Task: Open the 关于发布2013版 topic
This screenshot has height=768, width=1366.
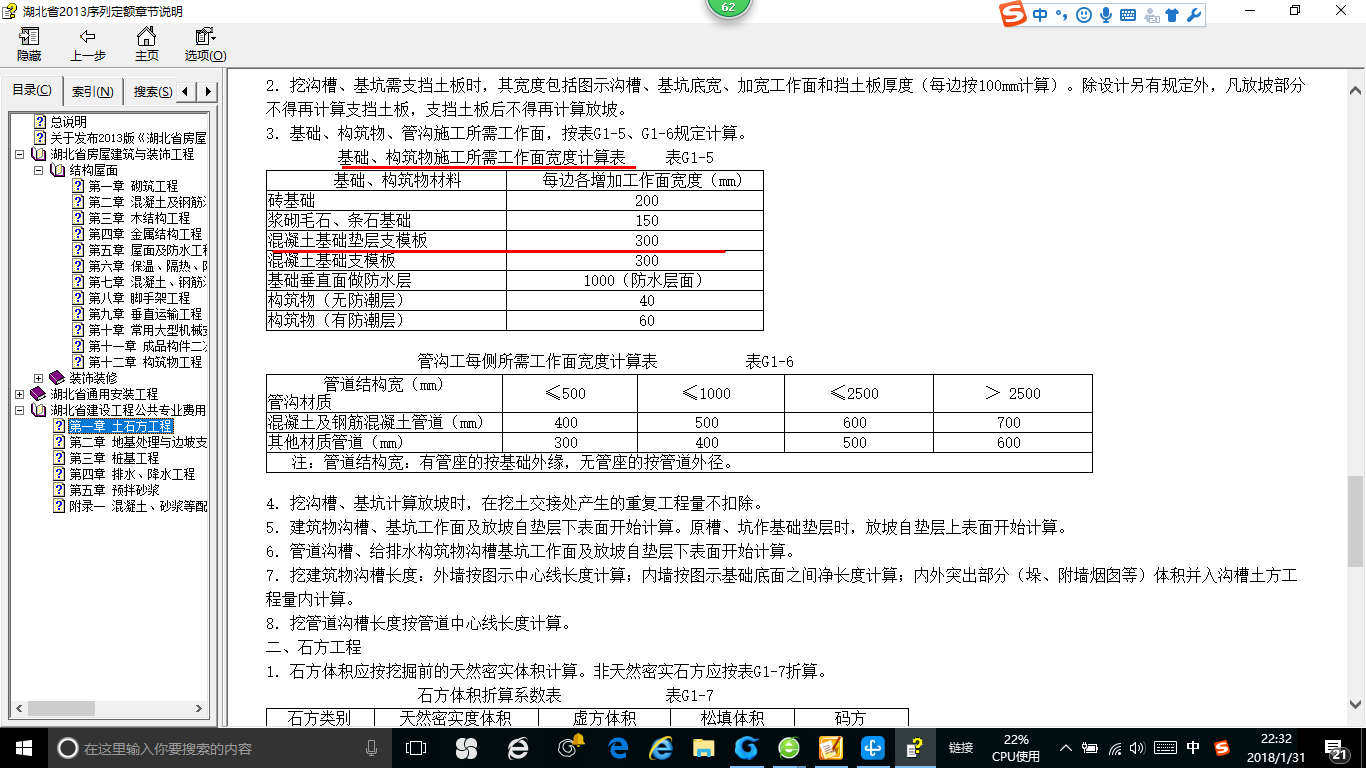Action: (x=128, y=138)
